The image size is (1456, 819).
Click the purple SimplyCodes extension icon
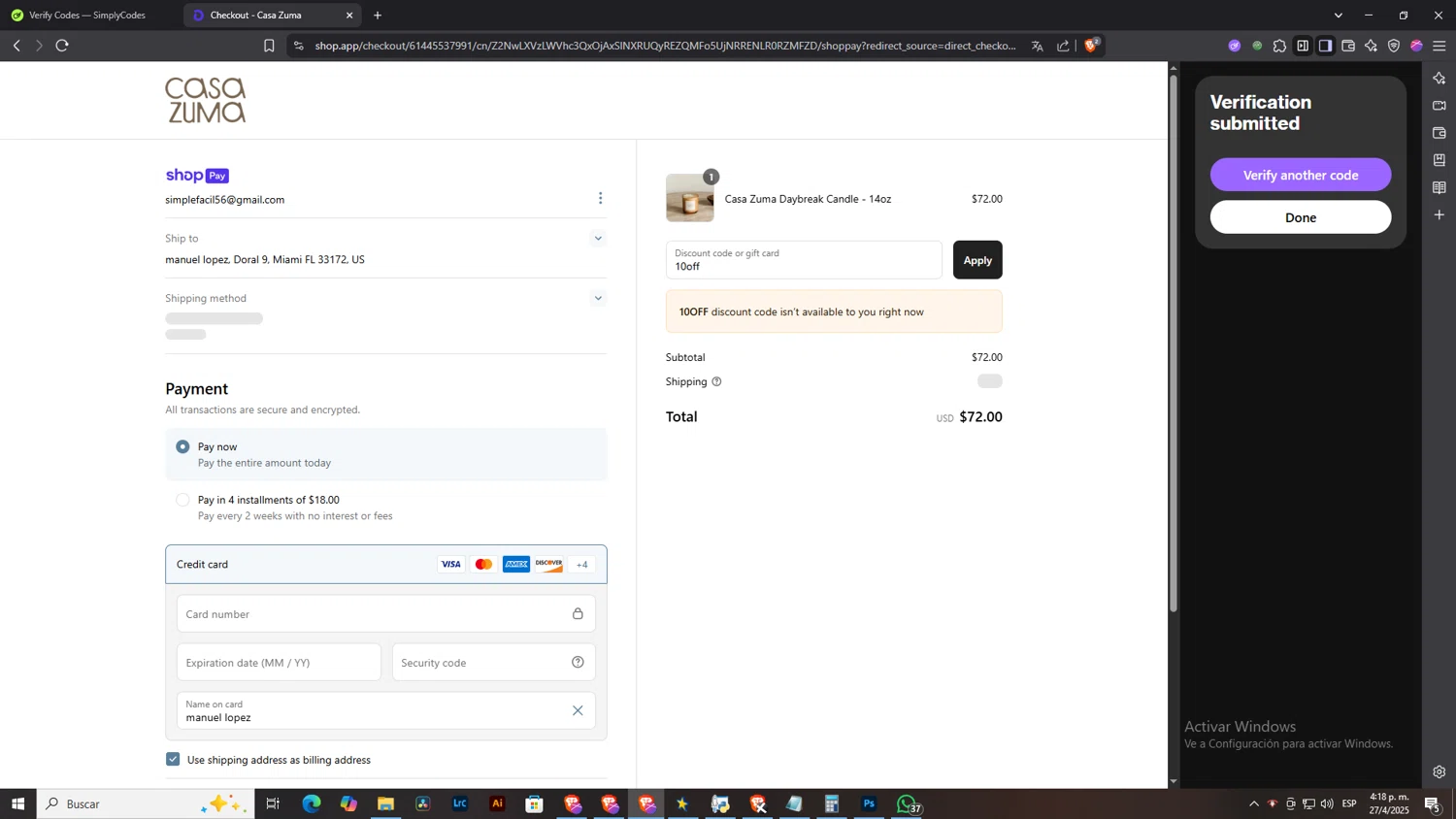[1234, 46]
